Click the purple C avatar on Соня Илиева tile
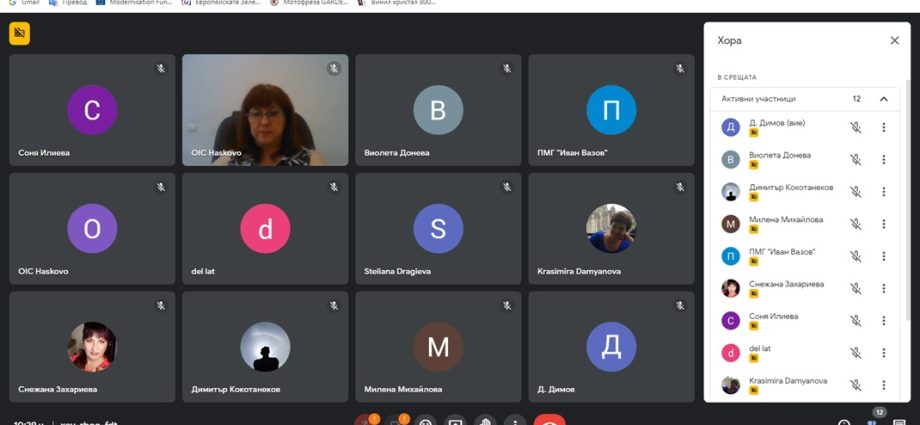This screenshot has height=425, width=920. pos(92,110)
